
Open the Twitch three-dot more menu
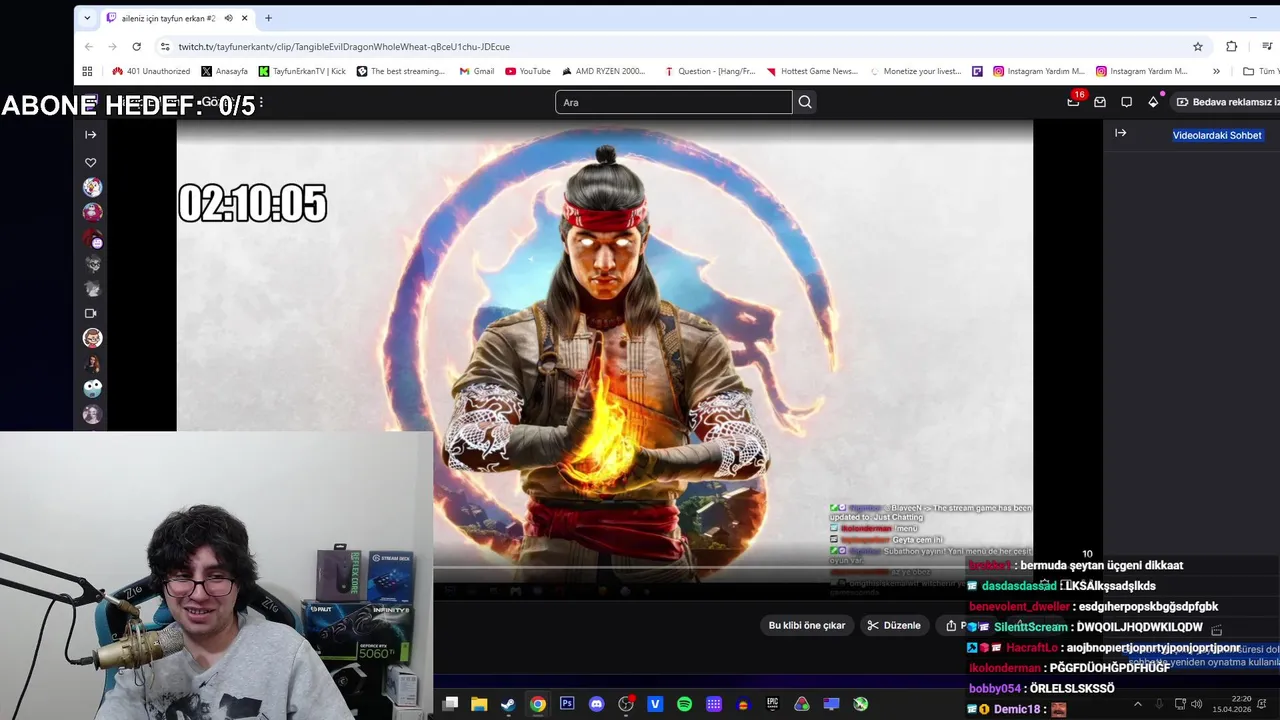(261, 102)
